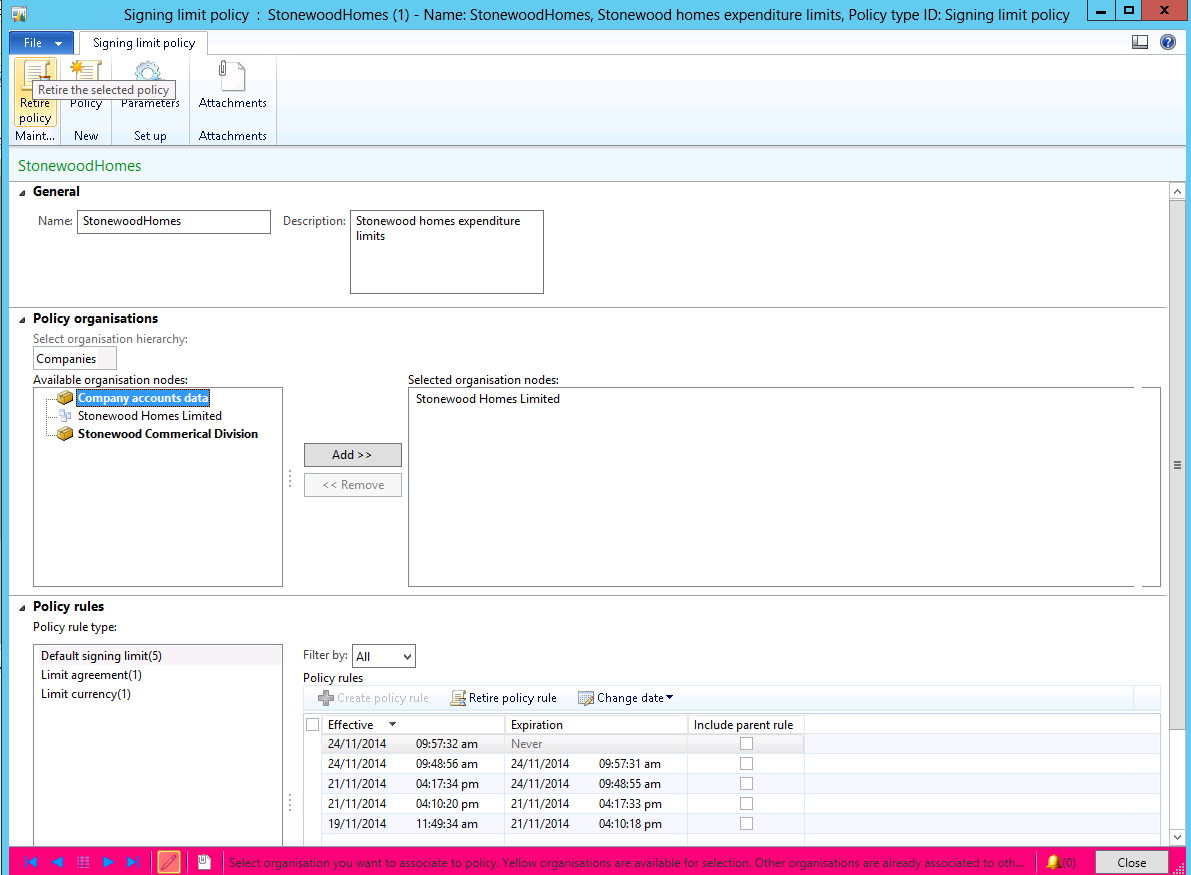Select Limit agreement(1) rule type
Screen dimensions: 1191x875
click(158, 674)
